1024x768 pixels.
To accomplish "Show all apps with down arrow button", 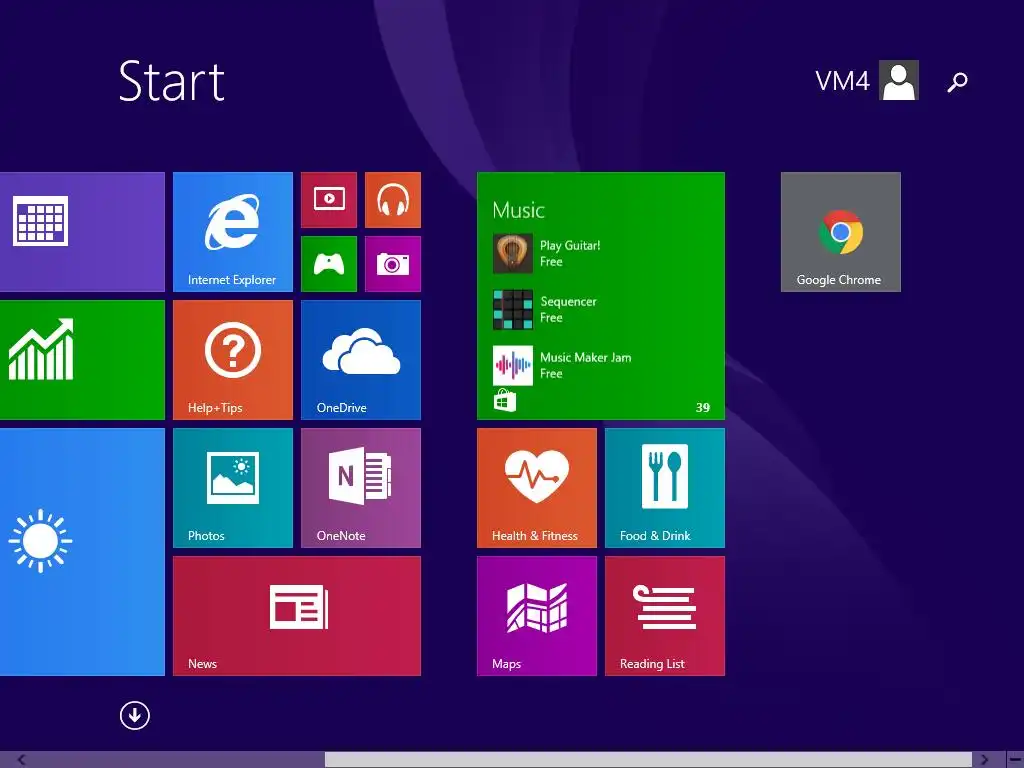I will (135, 715).
